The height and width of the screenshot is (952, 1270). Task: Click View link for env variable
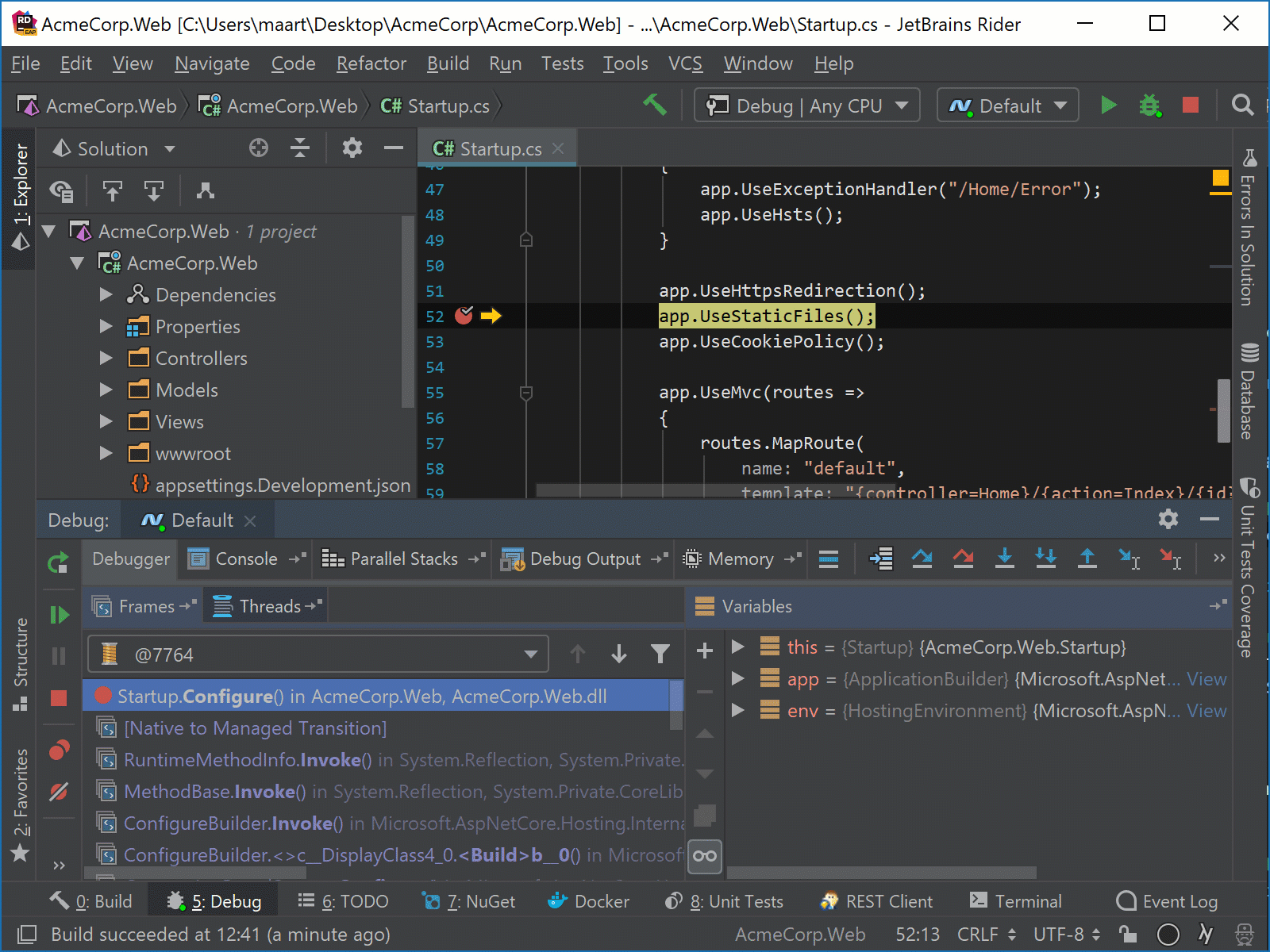pyautogui.click(x=1206, y=711)
